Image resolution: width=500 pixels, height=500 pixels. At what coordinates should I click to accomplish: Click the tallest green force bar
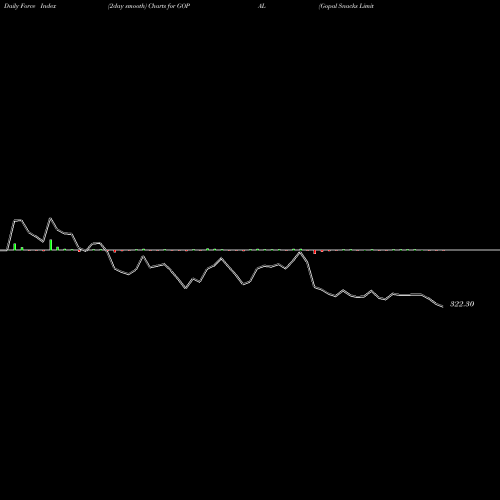(x=51, y=244)
